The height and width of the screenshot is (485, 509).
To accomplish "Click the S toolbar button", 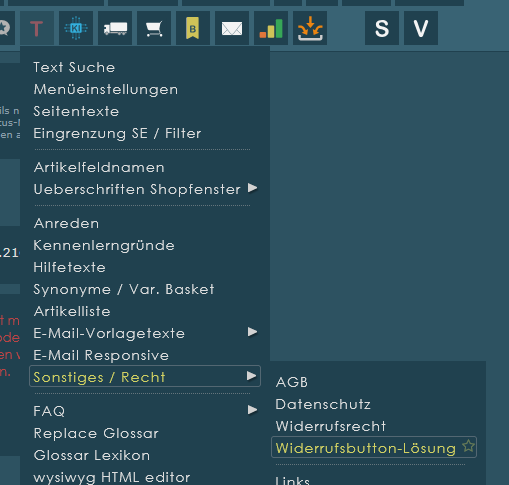I will tap(382, 28).
